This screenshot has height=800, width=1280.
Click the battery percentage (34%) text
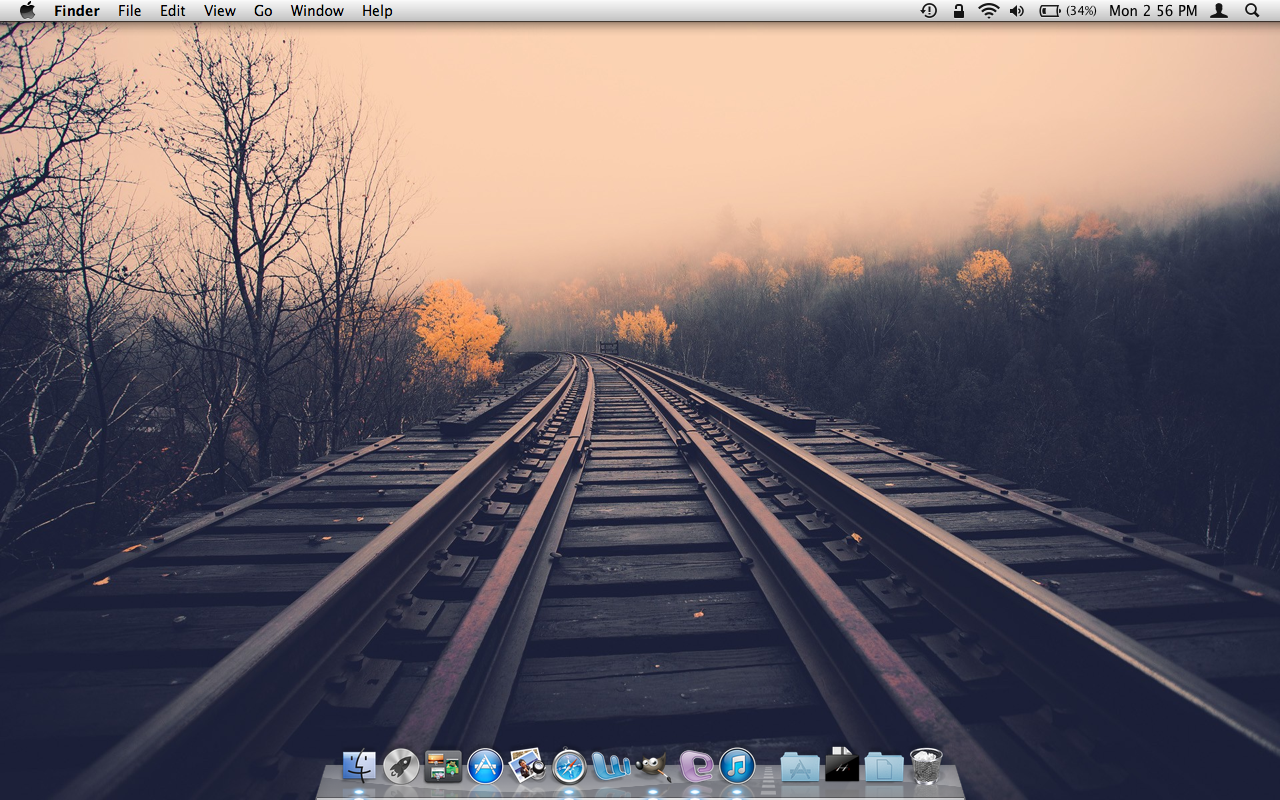pos(1081,11)
